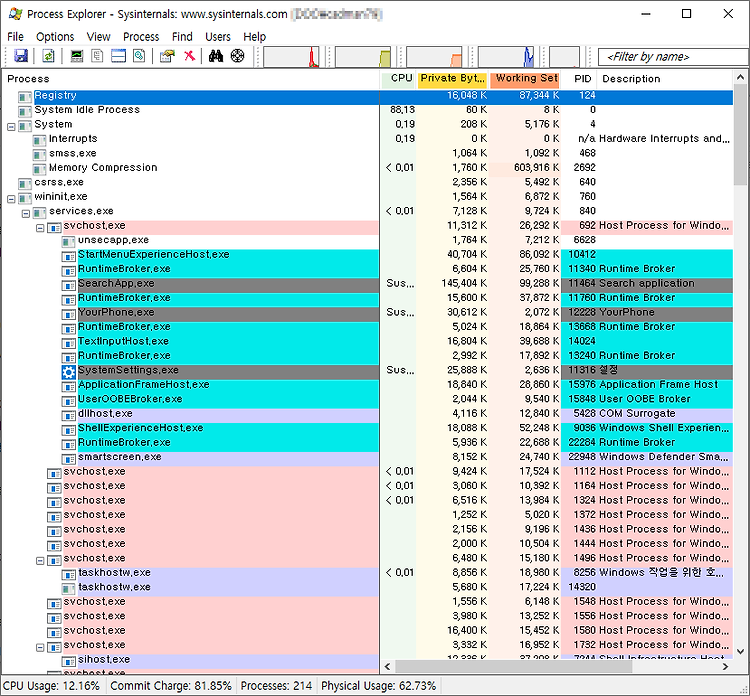The width and height of the screenshot is (750, 696).
Task: Click the YourPhone.exe process icon
Action: pos(69,314)
